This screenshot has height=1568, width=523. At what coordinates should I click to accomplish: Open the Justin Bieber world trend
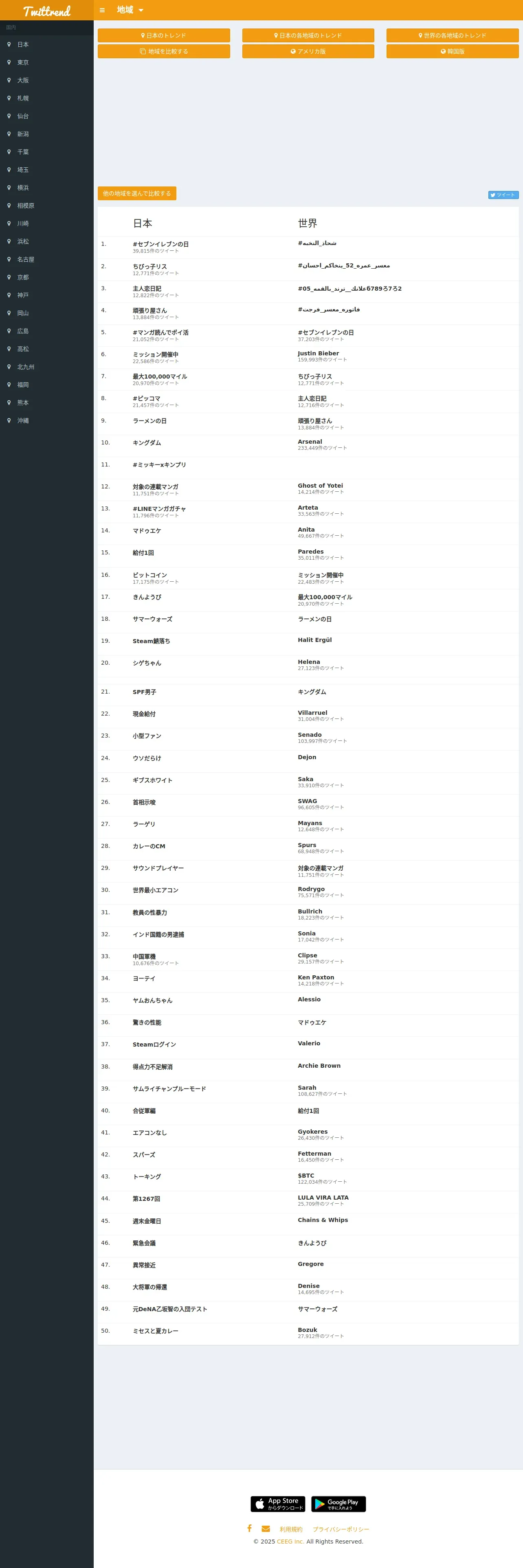319,353
